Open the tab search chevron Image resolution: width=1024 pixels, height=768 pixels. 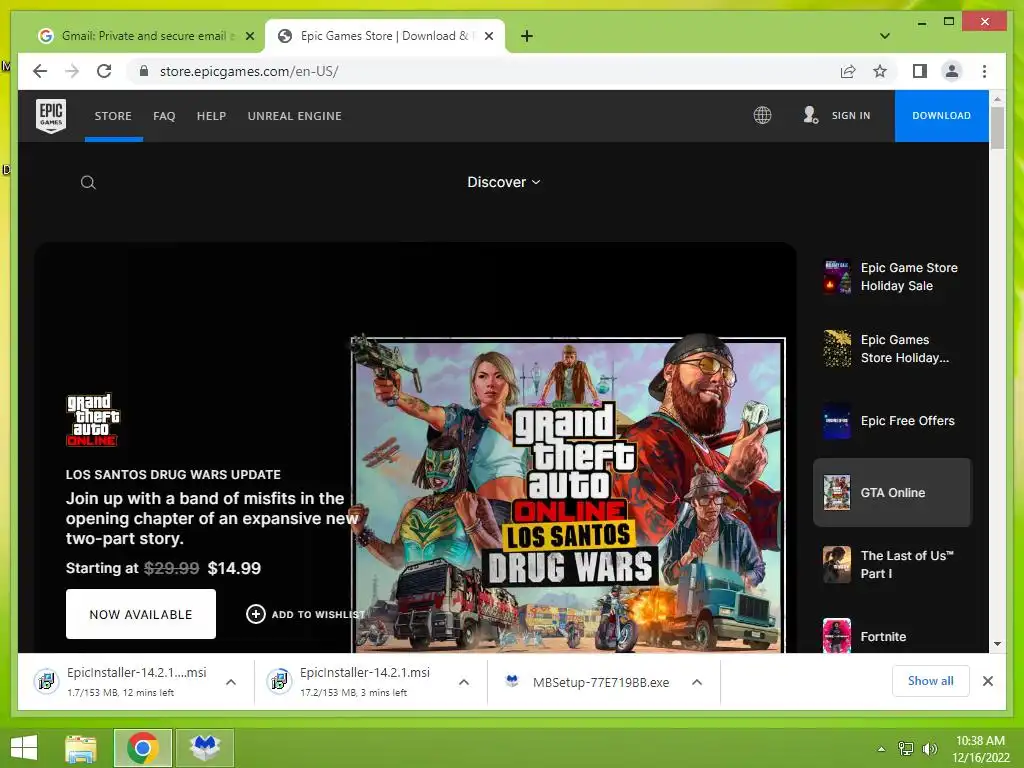884,36
